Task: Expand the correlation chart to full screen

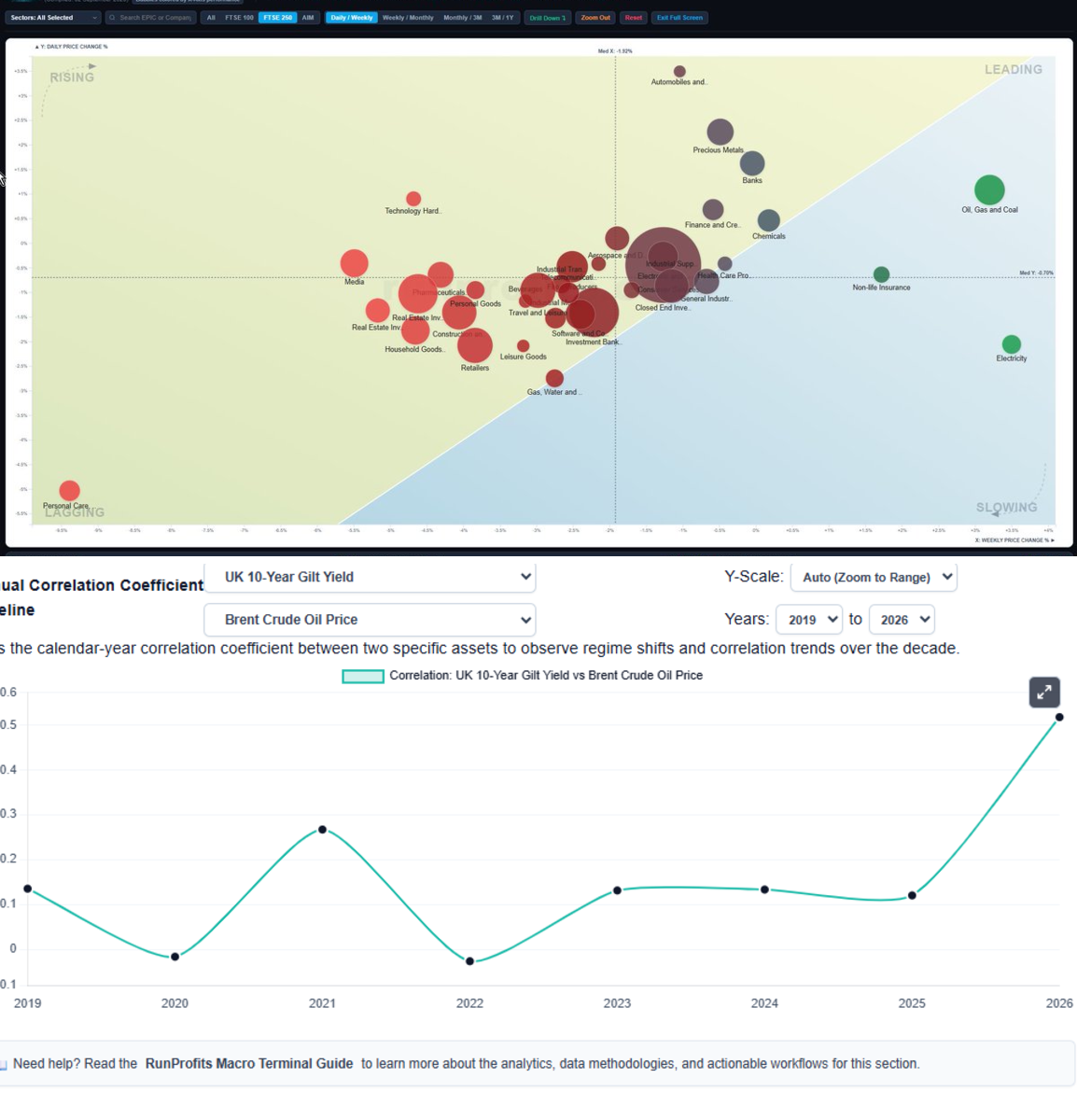Action: 1044,693
